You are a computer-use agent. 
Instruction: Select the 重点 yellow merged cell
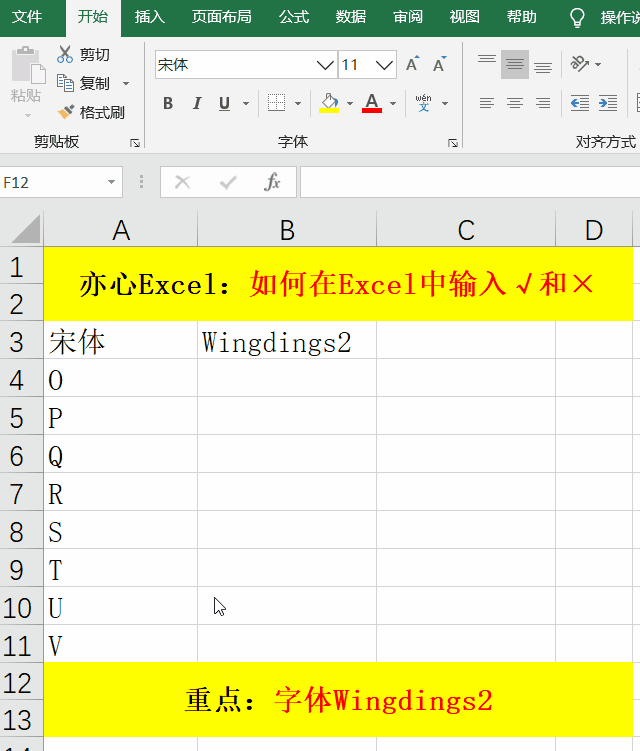pyautogui.click(x=338, y=700)
